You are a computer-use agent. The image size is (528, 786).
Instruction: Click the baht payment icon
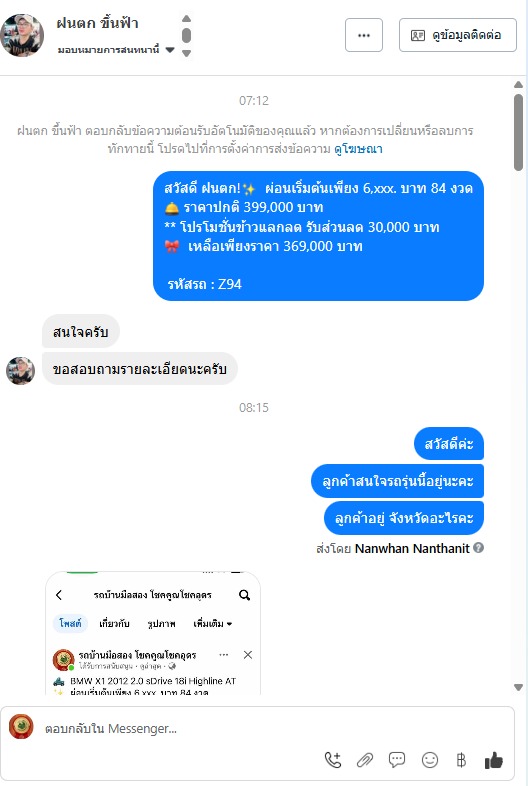(461, 760)
